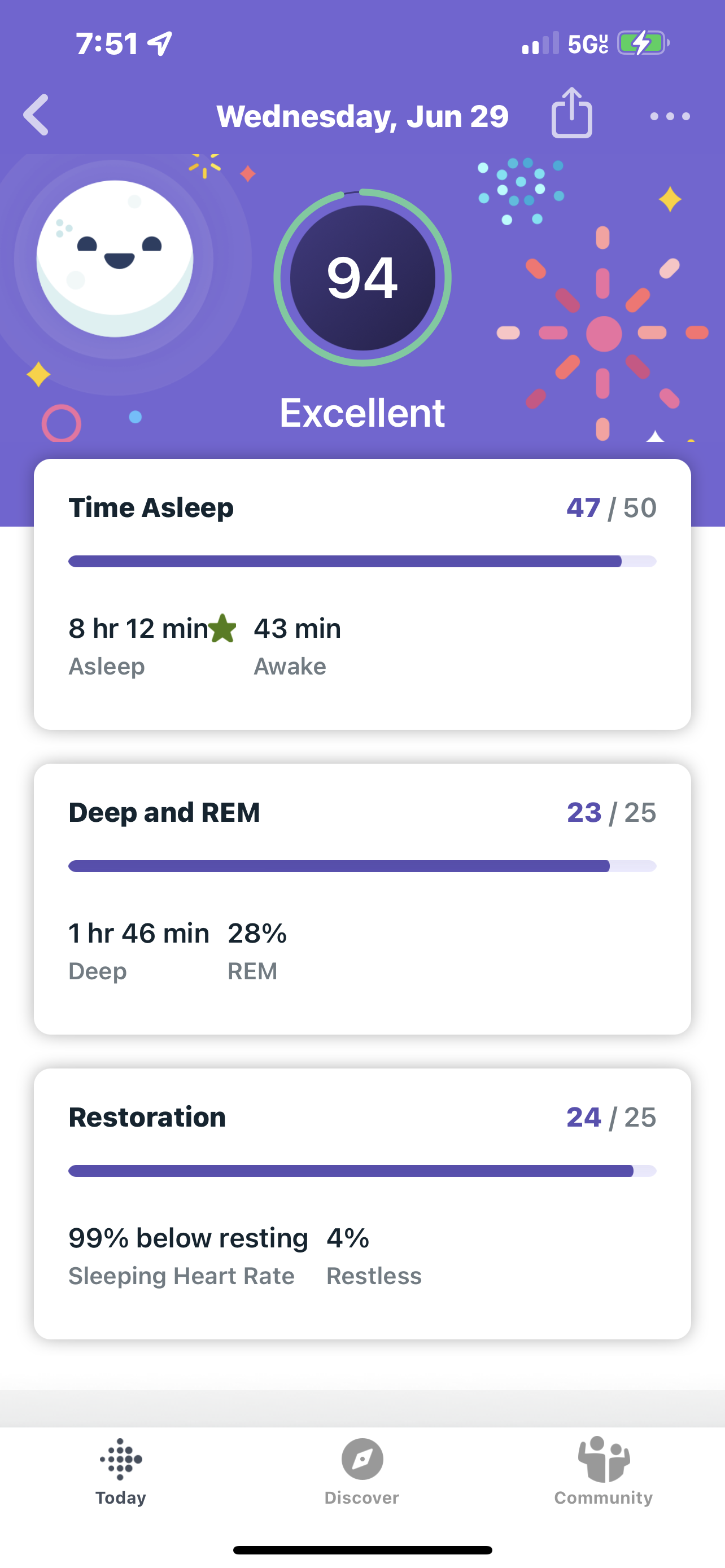Open the Time Asleep card title
The image size is (725, 1568).
151,507
